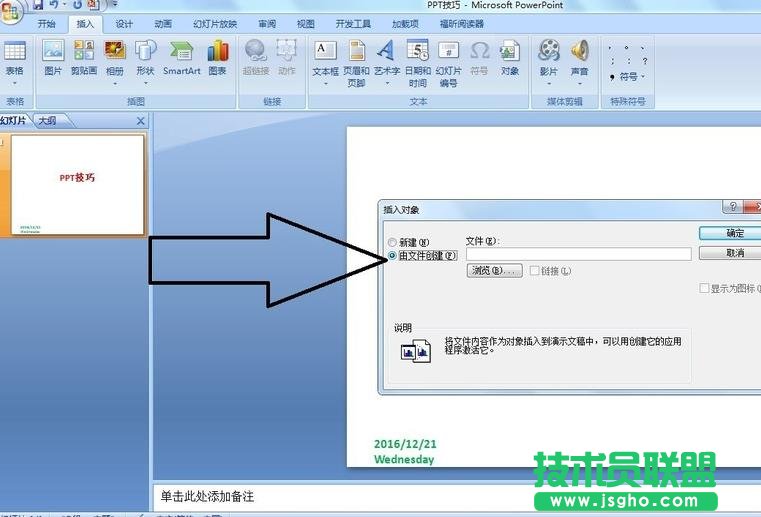
Task: Expand the Photo Album (相册) dropdown arrow
Action: (115, 83)
